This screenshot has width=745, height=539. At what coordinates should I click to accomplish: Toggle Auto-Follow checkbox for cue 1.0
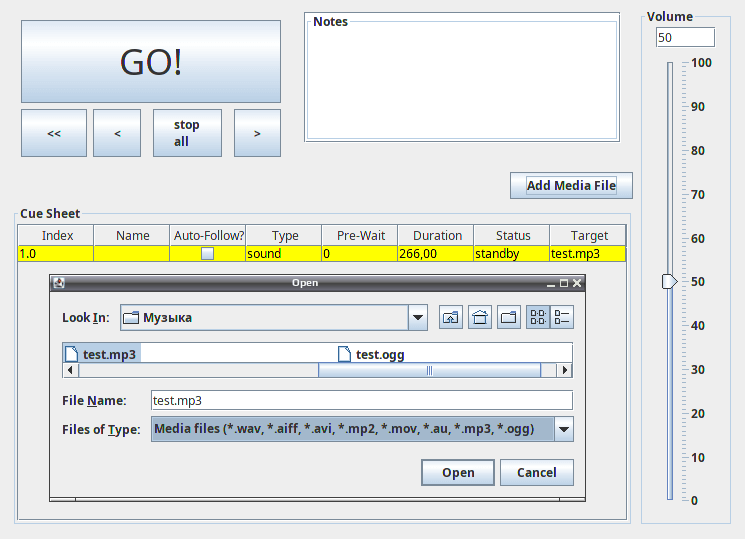point(207,253)
